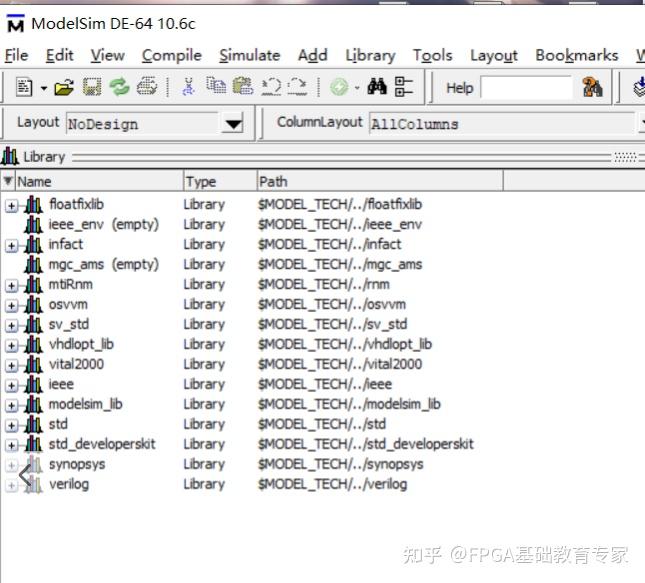Click the Paste clipboard icon
645x583 pixels.
243,86
